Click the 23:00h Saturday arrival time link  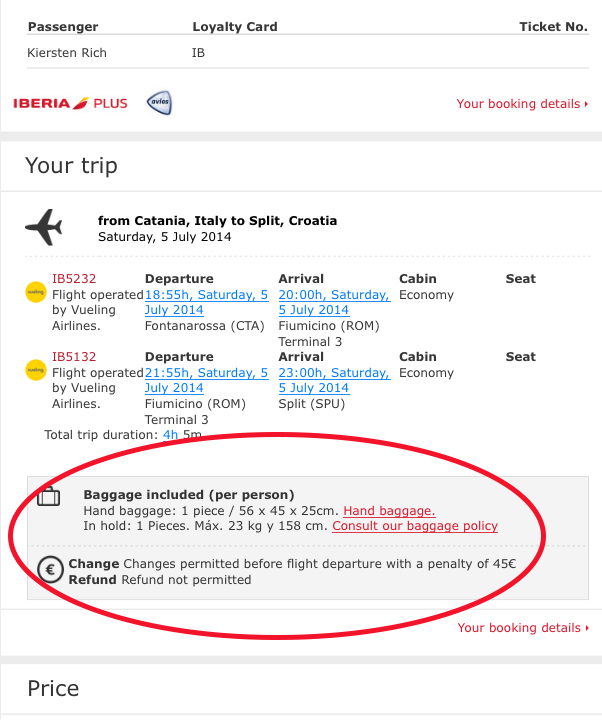coord(334,380)
